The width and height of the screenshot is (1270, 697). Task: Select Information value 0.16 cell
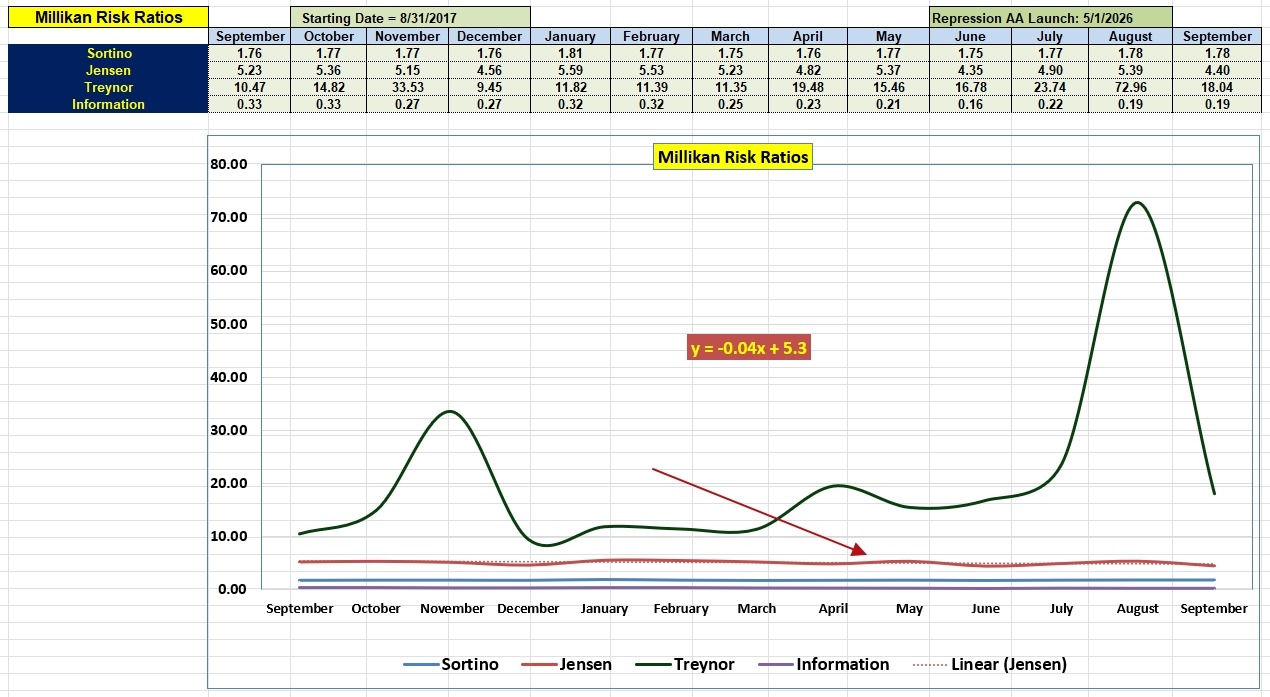click(969, 104)
